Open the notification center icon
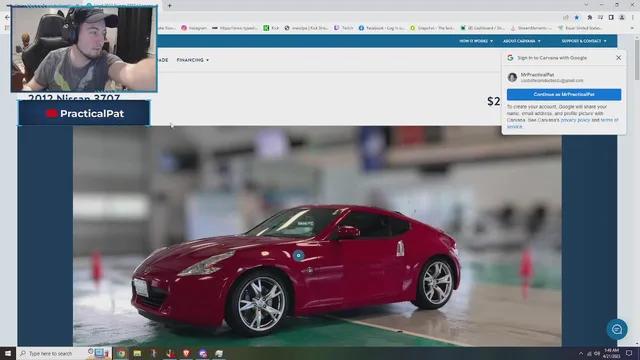The width and height of the screenshot is (640, 360). click(629, 353)
